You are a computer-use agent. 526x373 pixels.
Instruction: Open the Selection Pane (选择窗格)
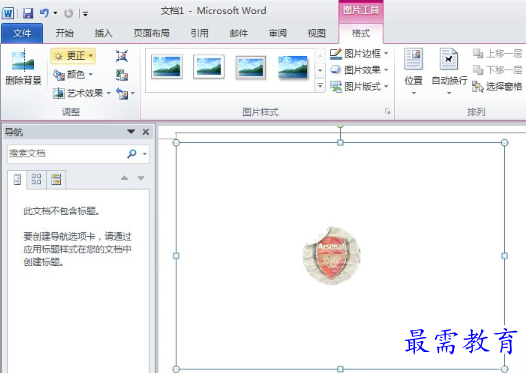[497, 87]
